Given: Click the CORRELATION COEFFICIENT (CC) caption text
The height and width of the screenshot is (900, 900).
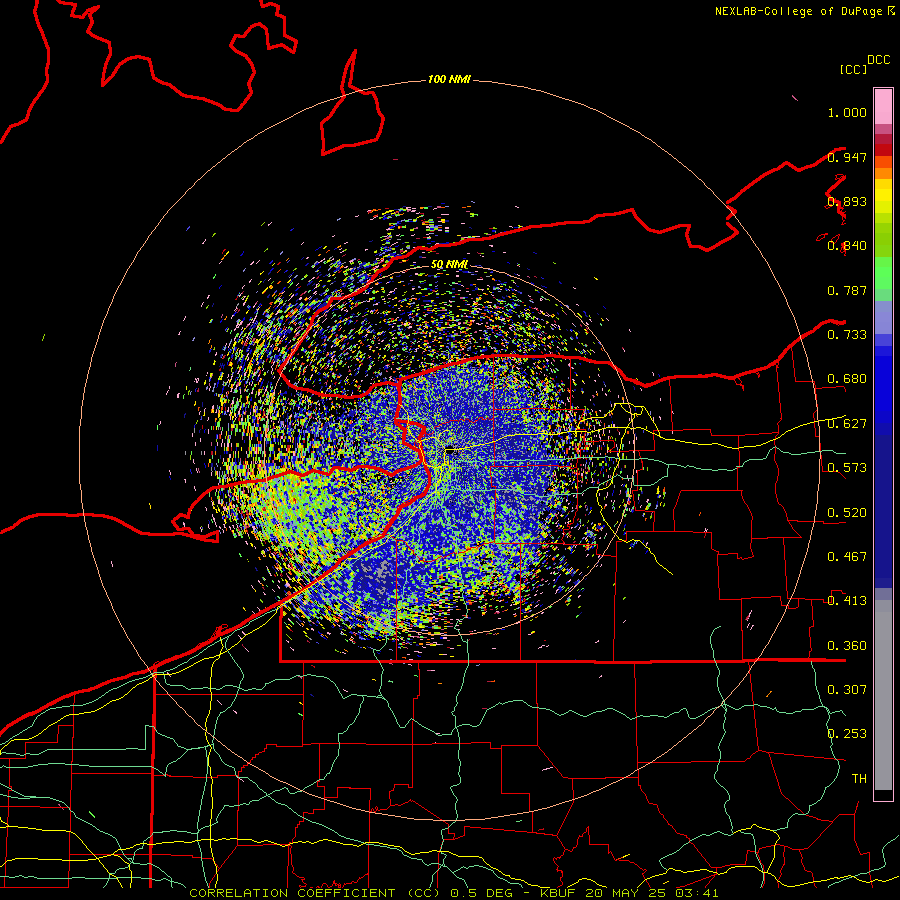Looking at the screenshot, I should [313, 893].
